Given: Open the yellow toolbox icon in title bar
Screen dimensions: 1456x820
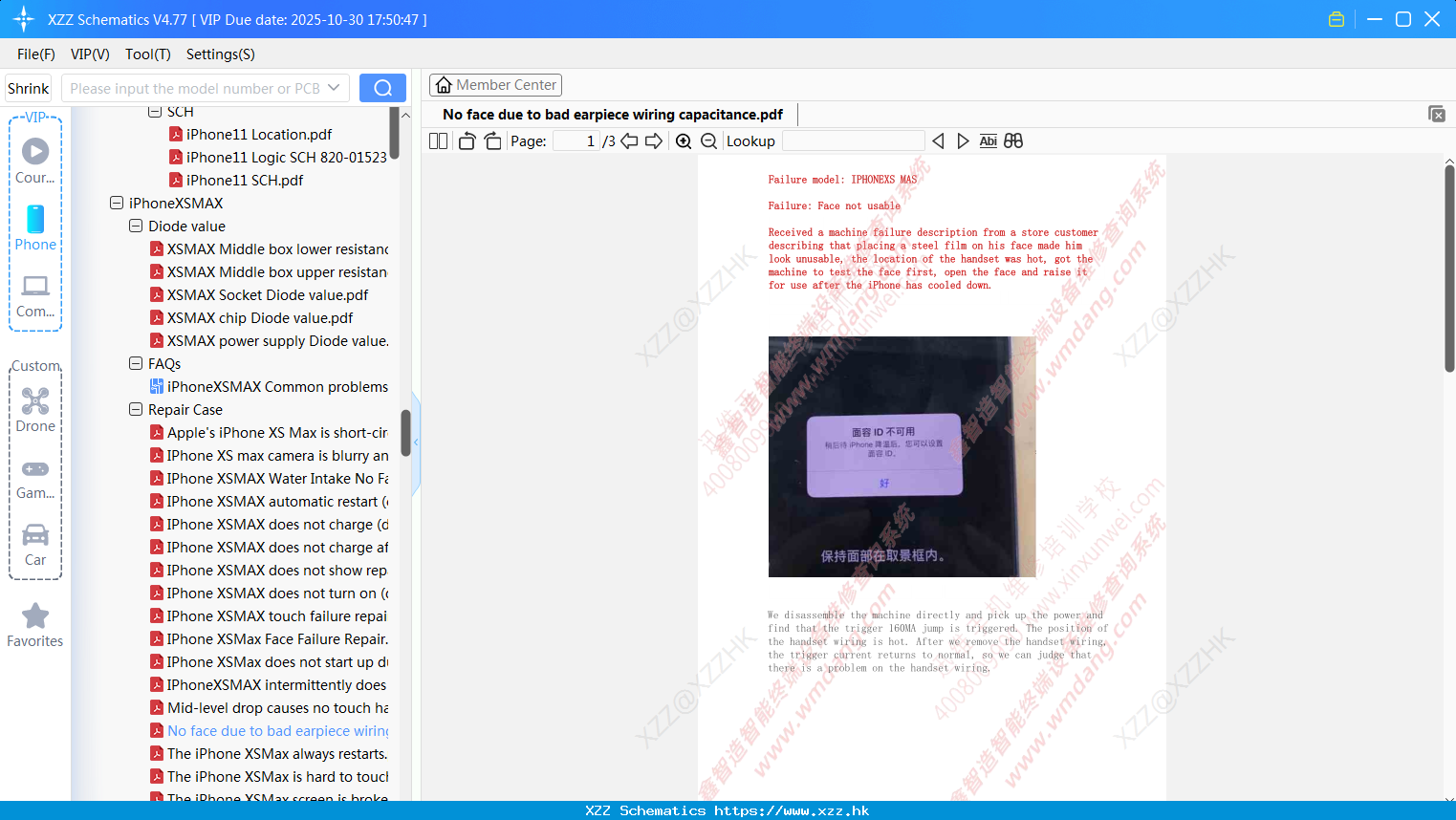Looking at the screenshot, I should [x=1336, y=19].
